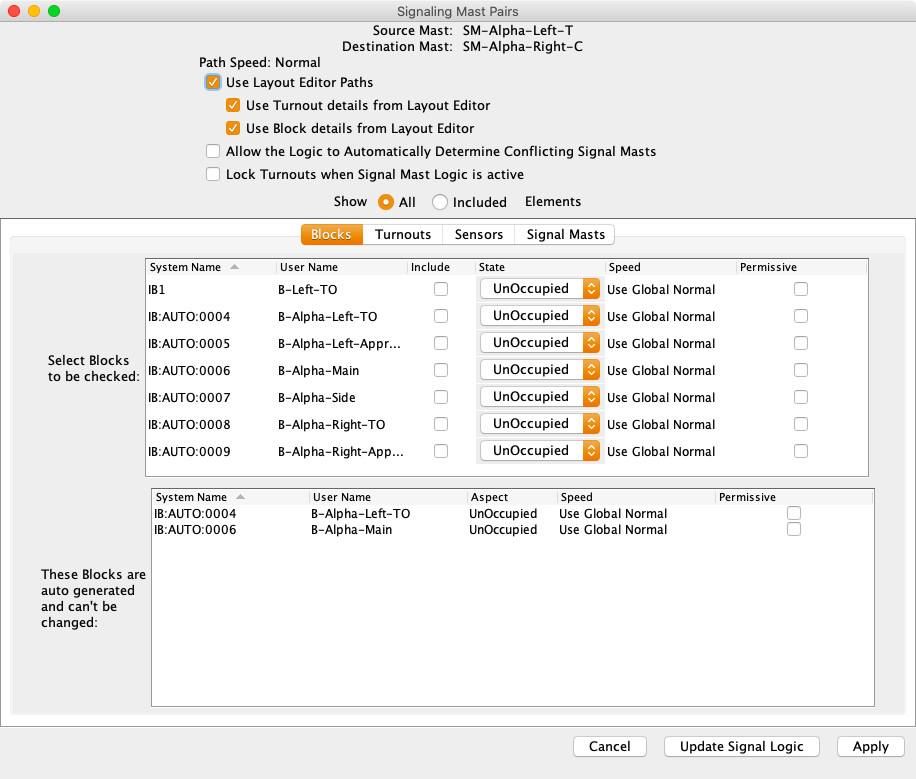Click the Apply button

870,746
